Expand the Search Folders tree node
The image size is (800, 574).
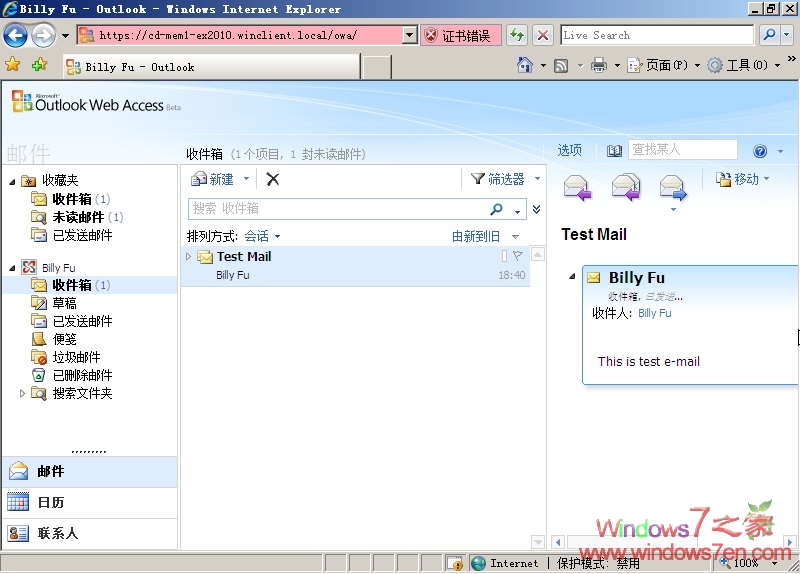pos(22,393)
